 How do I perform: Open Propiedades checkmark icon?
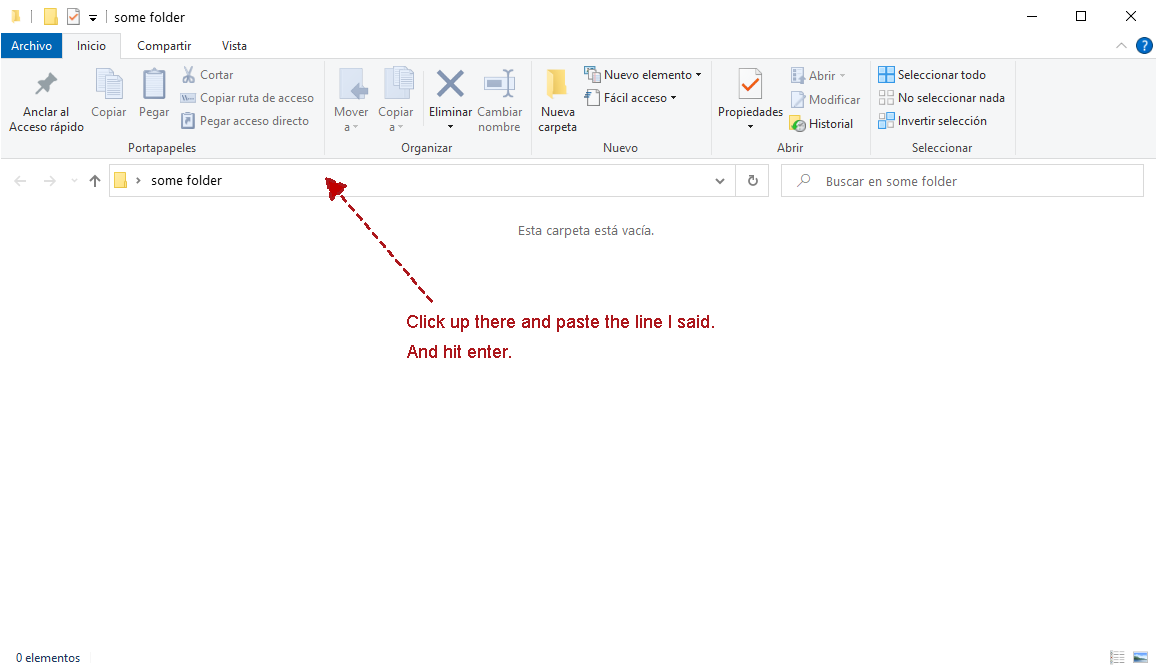pyautogui.click(x=750, y=86)
